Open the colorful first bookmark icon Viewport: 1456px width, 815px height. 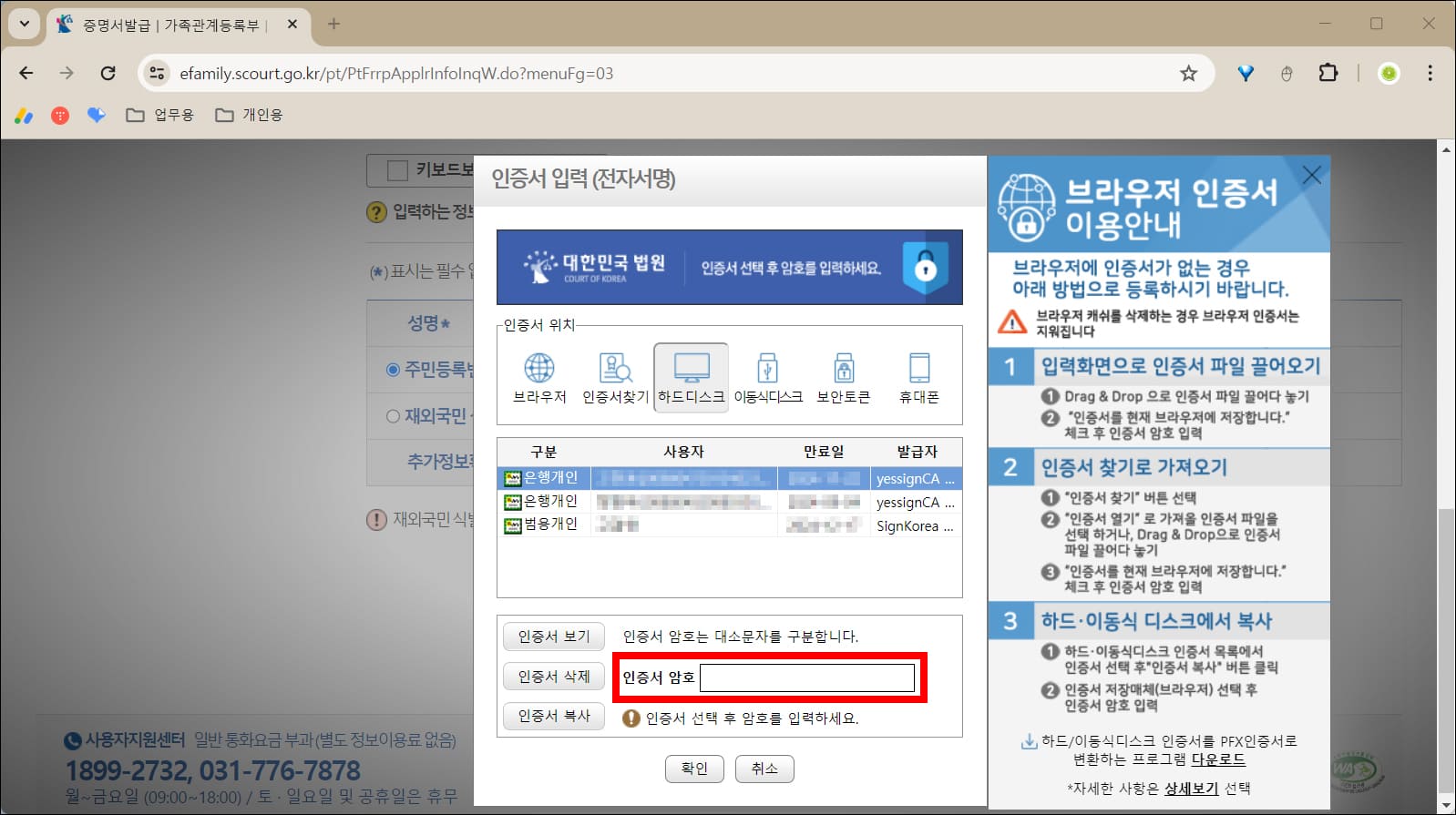coord(25,115)
